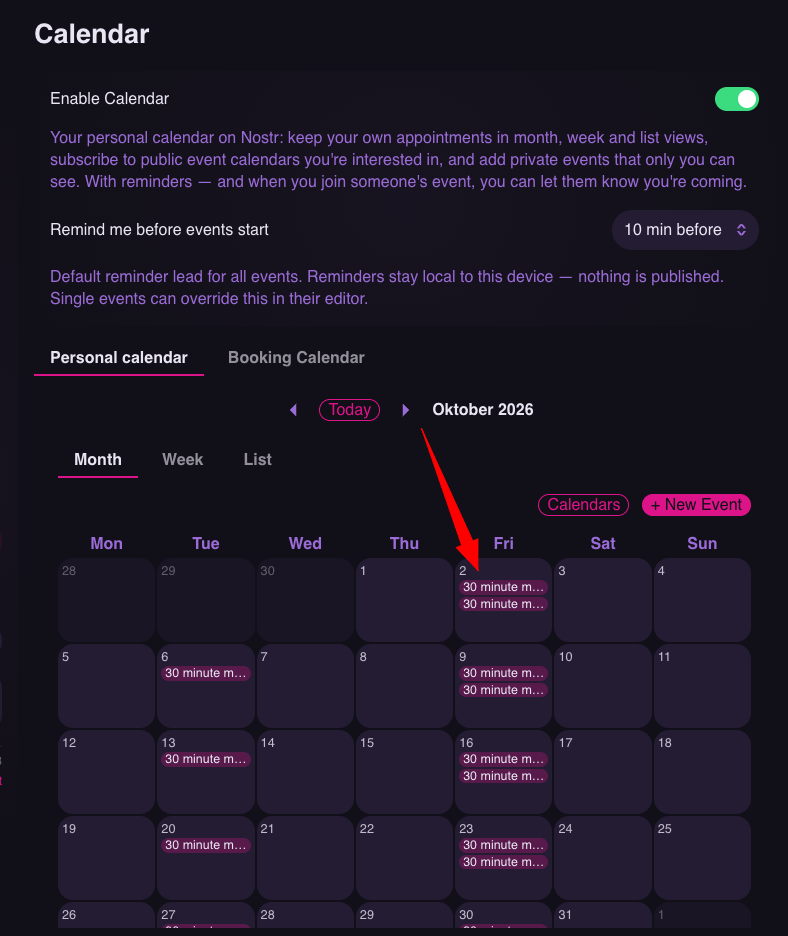Screen dimensions: 788x936
Task: Toggle the Enable Calendar switch
Action: click(x=737, y=99)
